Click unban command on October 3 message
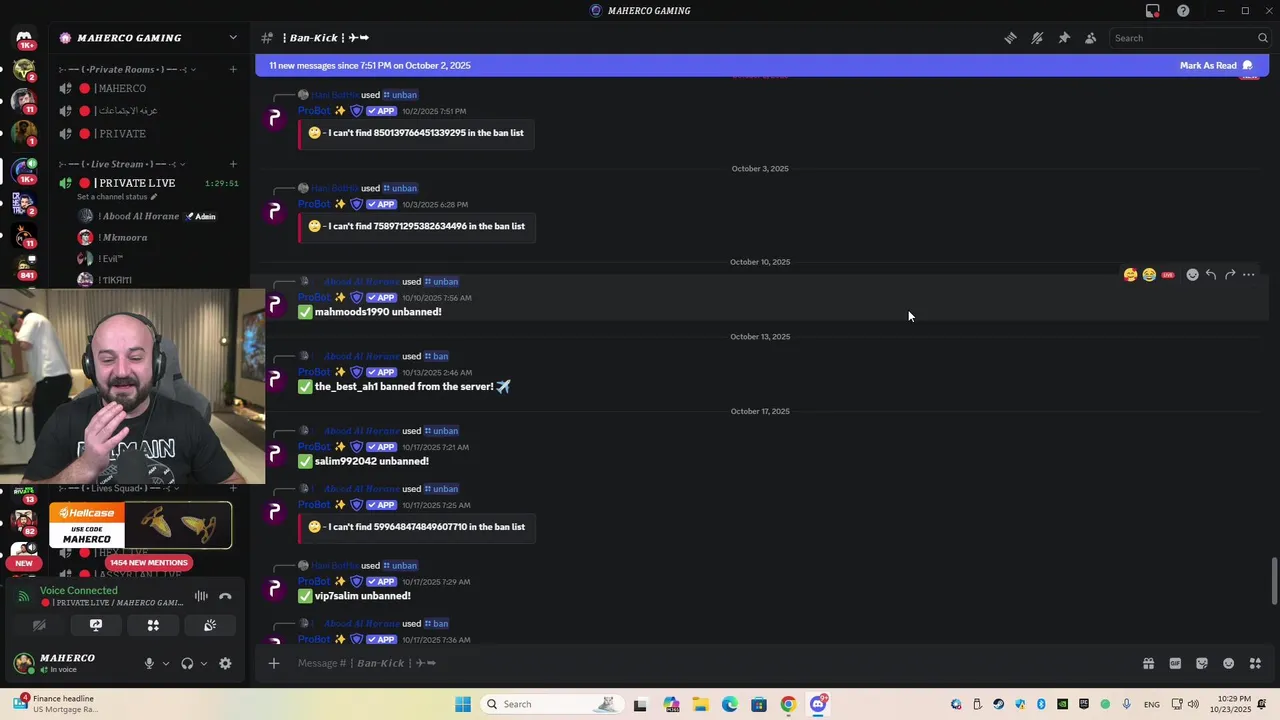This screenshot has height=720, width=1280. [x=400, y=188]
